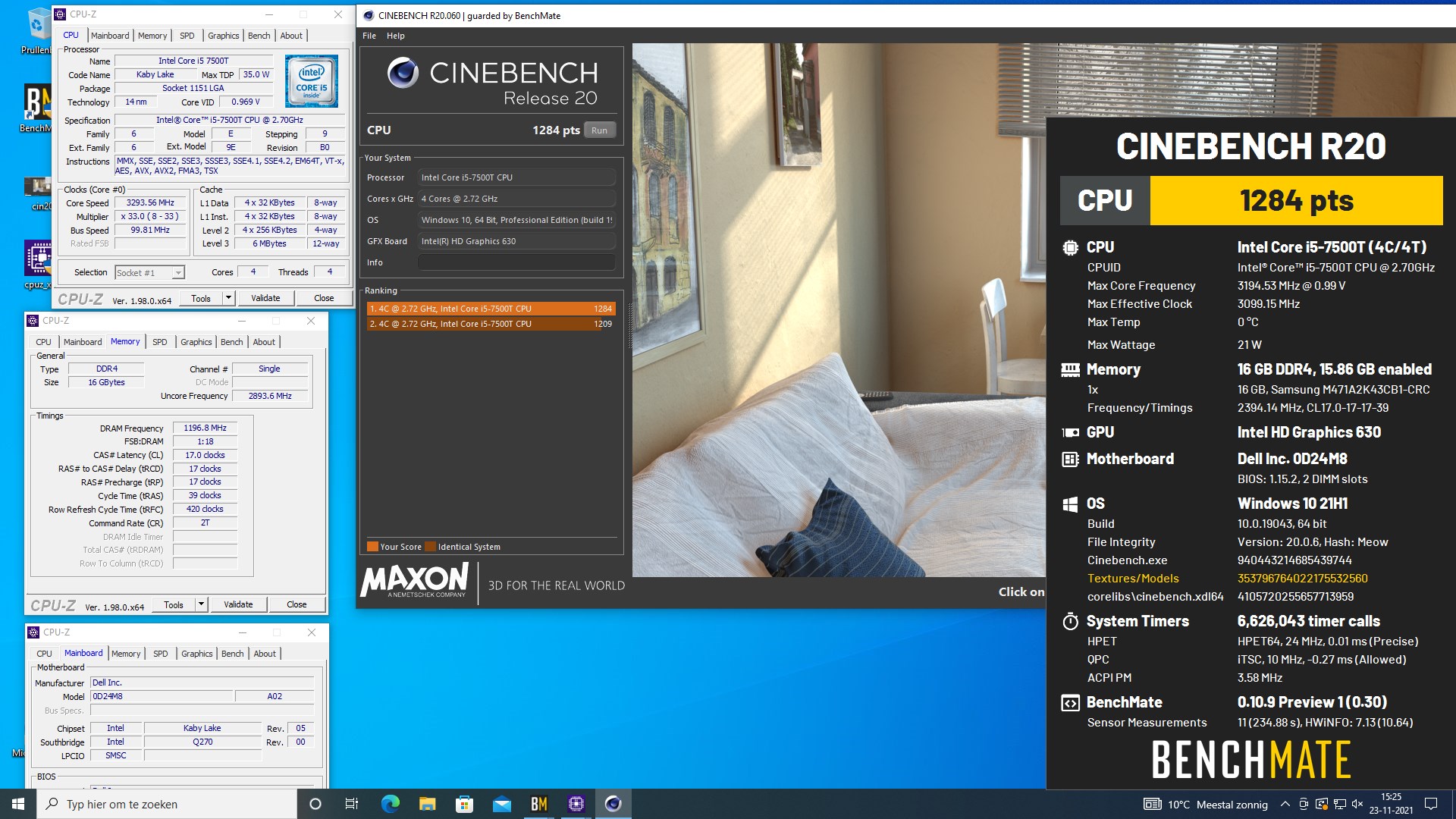Click the Cinebench Info input field

[516, 262]
